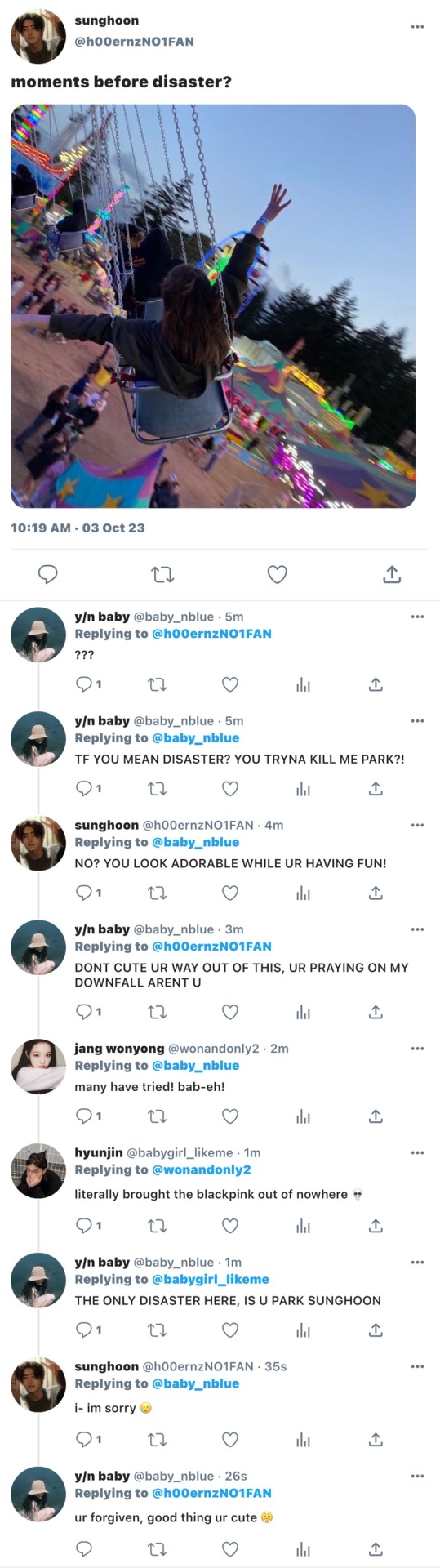The height and width of the screenshot is (1568, 440).
Task: View analytics for the "i- im sorry" reply
Action: pos(303,1440)
